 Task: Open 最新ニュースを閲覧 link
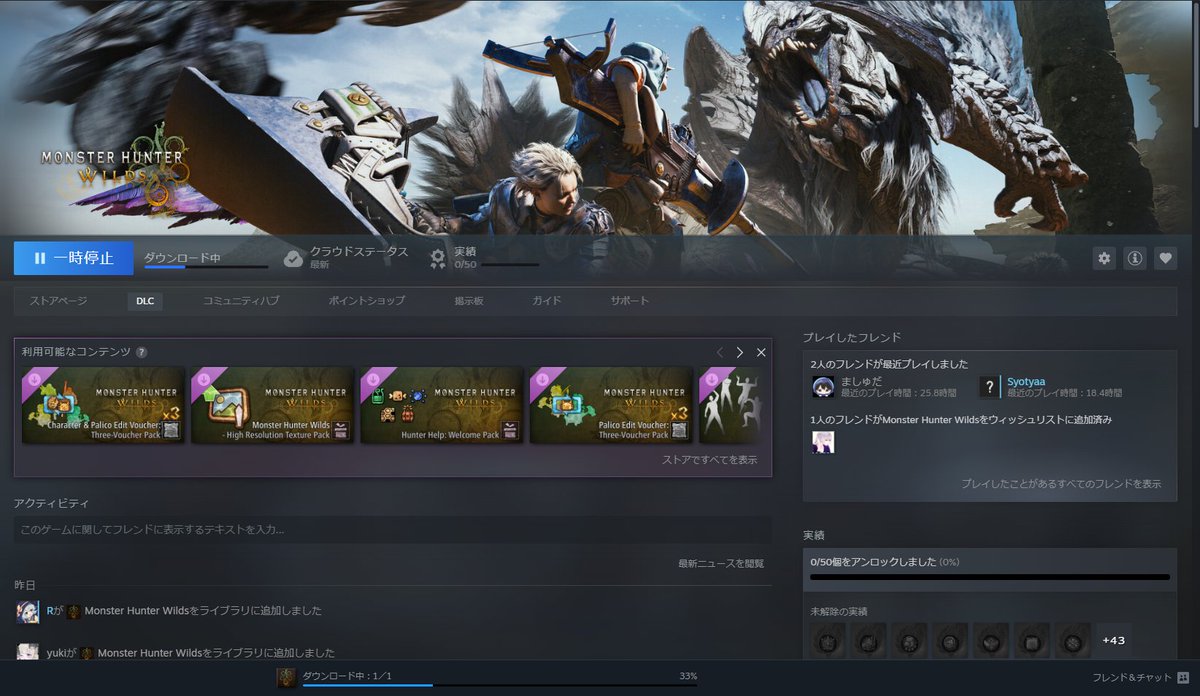pyautogui.click(x=721, y=564)
